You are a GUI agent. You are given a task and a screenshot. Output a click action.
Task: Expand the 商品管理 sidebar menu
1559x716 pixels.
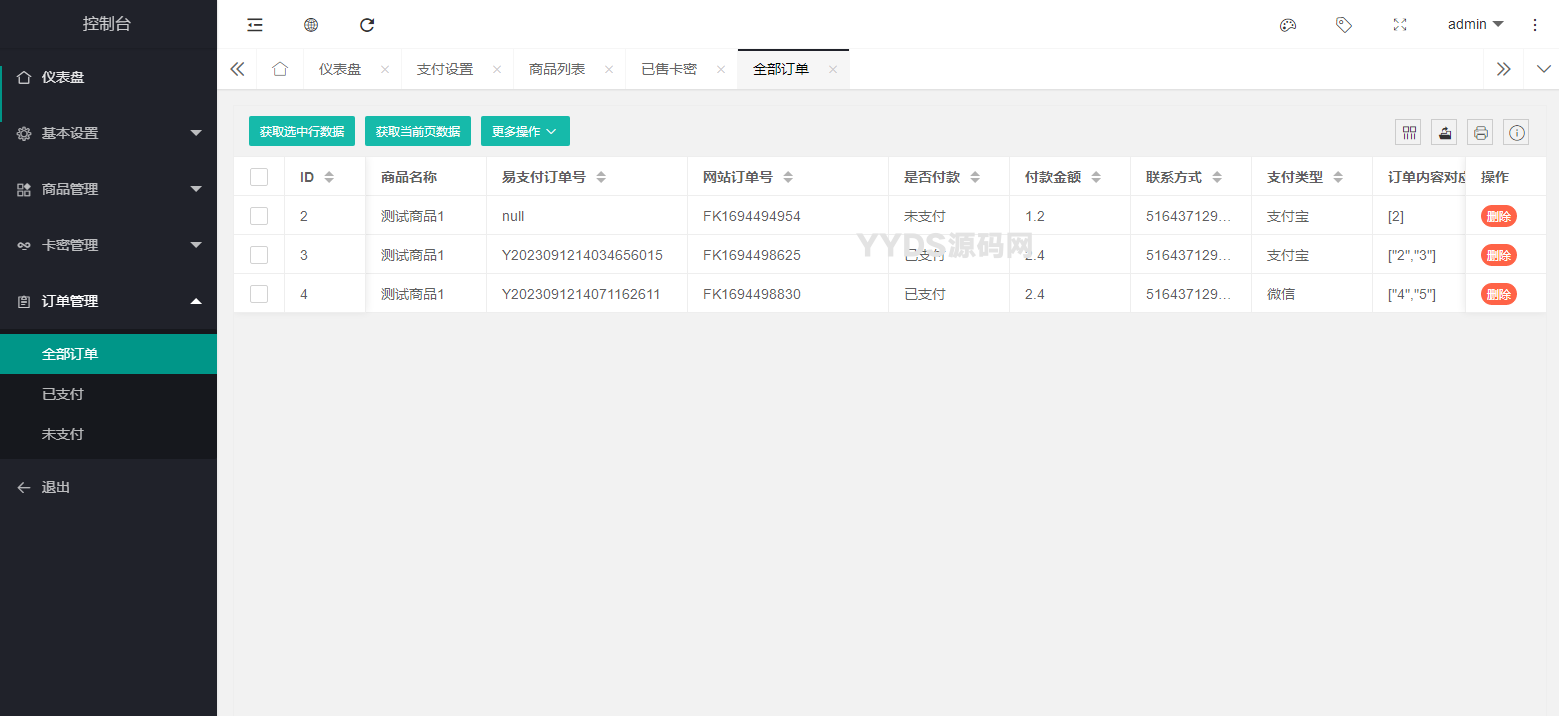tap(108, 189)
